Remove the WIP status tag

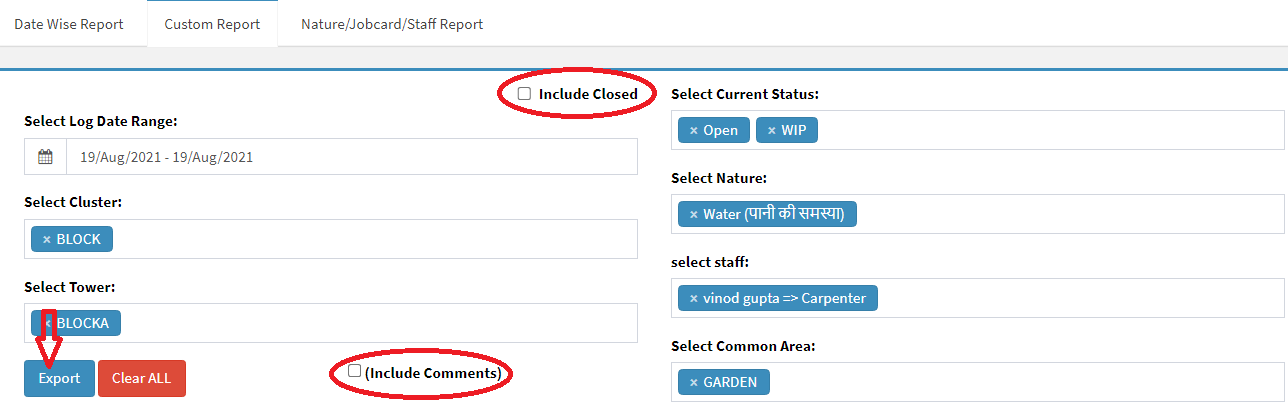click(x=772, y=131)
